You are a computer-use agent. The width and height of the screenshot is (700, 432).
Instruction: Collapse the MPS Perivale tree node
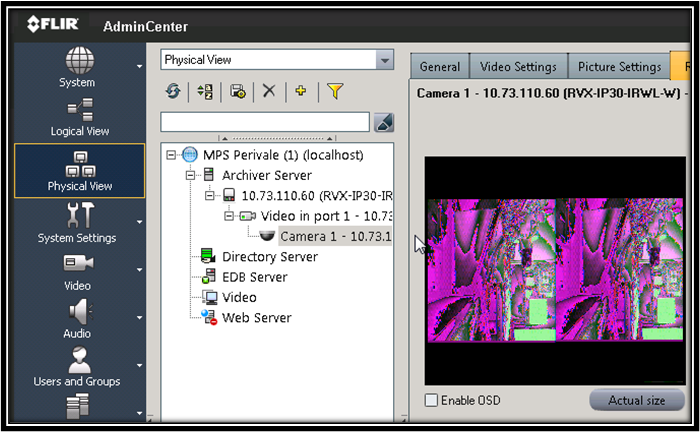172,155
